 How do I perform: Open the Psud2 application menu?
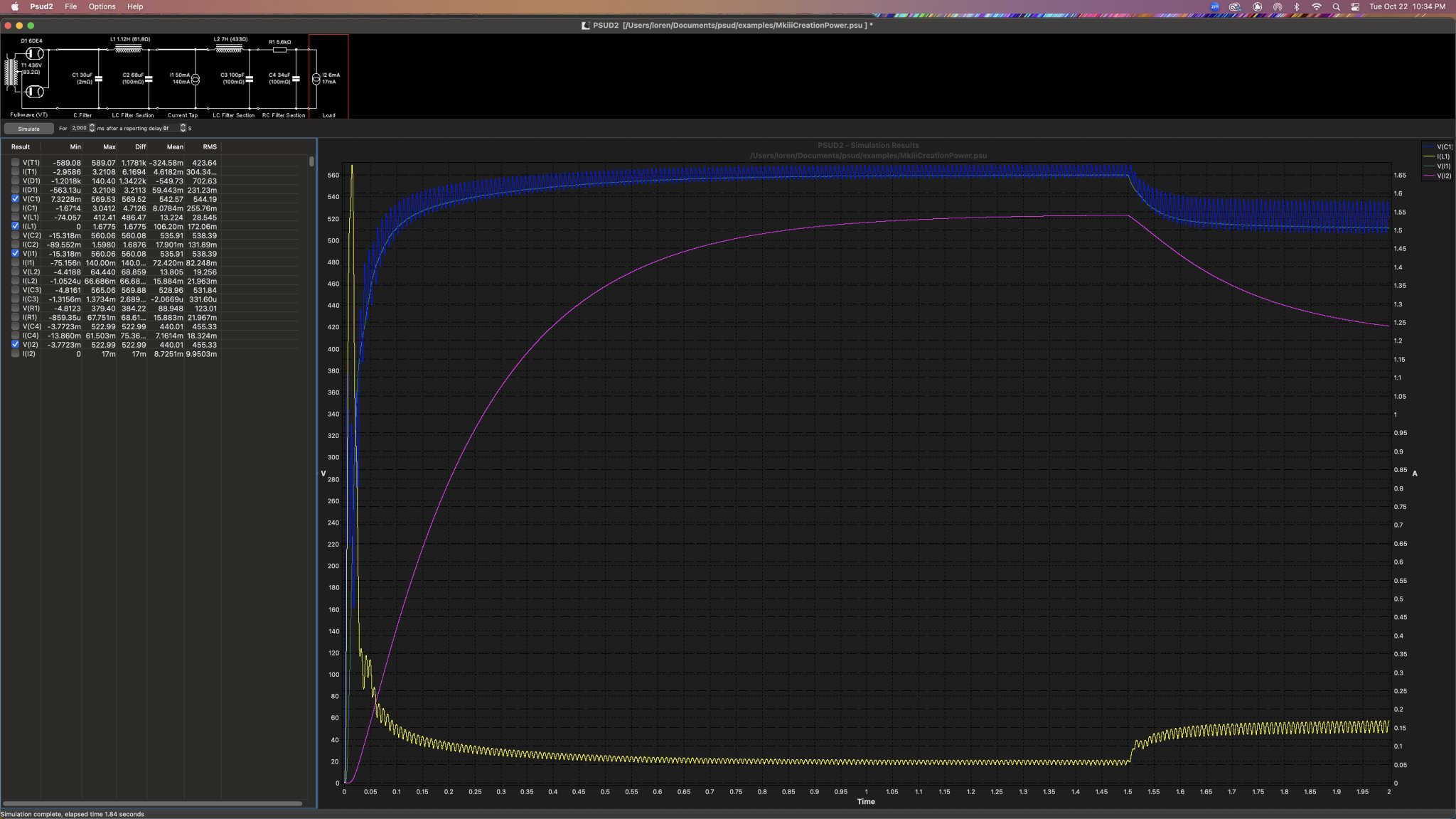click(41, 6)
